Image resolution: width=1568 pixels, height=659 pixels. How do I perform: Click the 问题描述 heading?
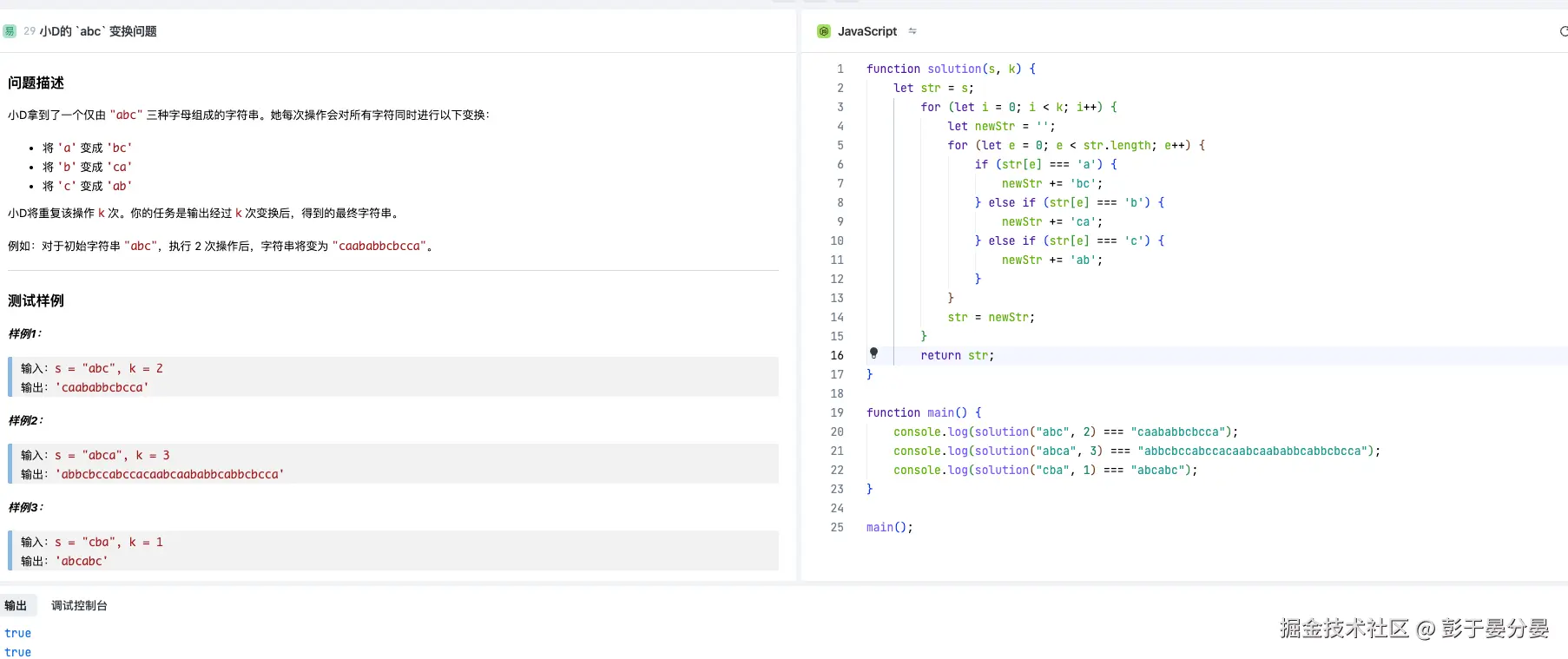click(36, 83)
